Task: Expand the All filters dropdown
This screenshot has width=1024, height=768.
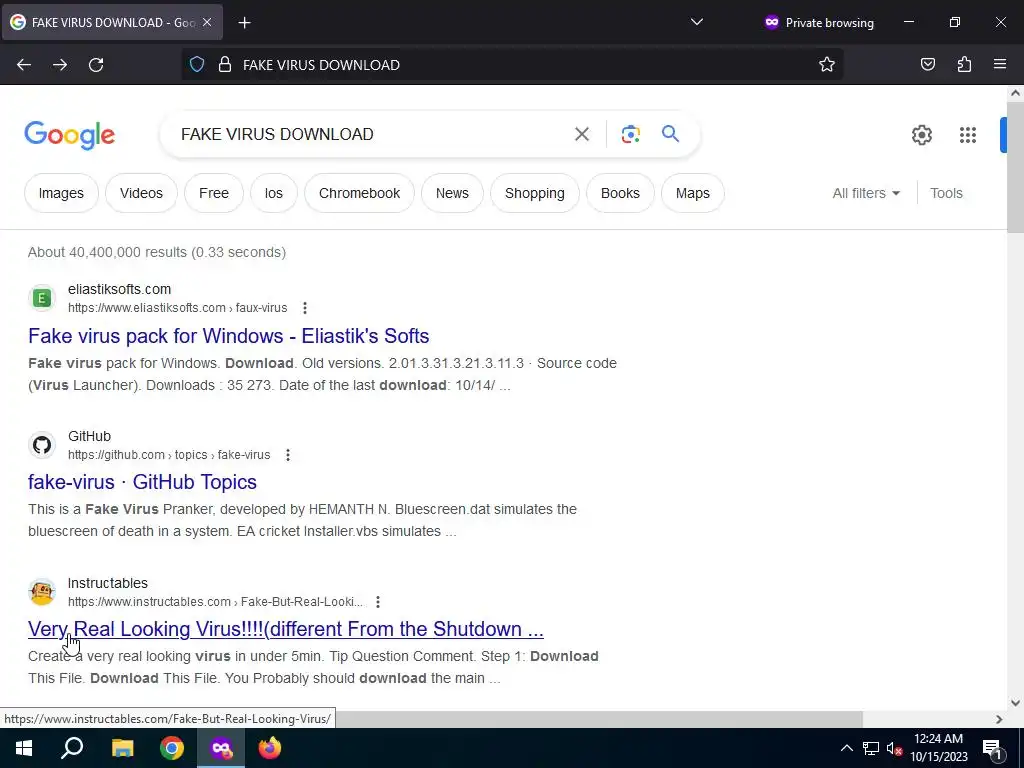Action: [866, 193]
